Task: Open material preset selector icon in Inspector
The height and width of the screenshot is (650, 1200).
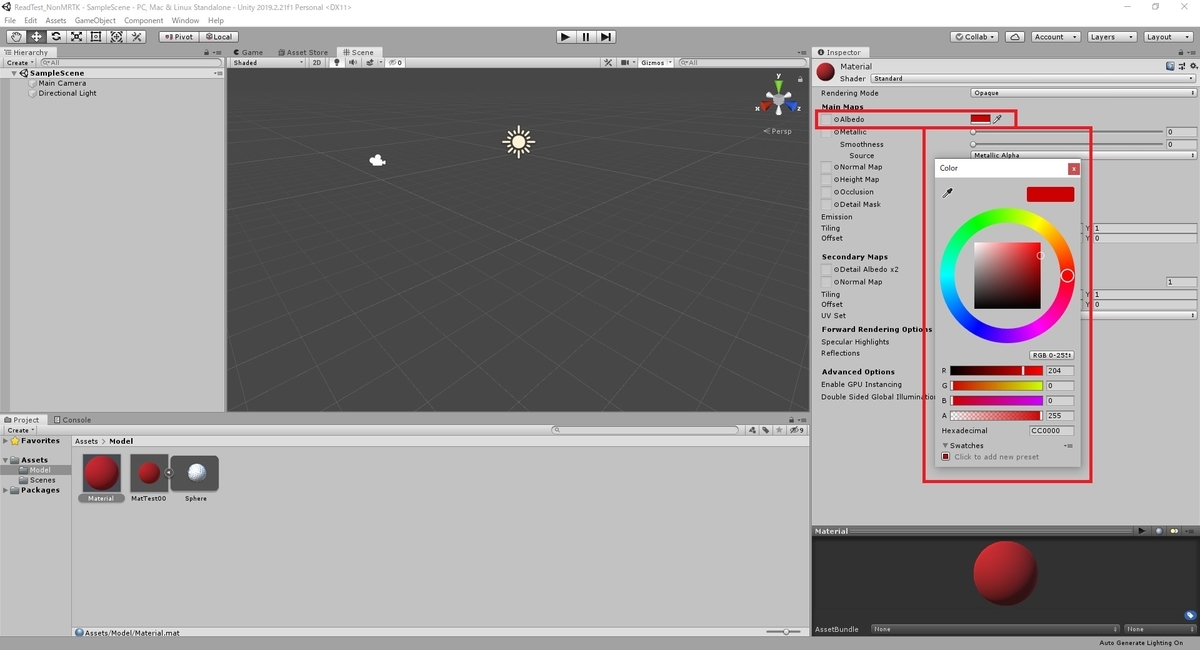Action: (1181, 66)
